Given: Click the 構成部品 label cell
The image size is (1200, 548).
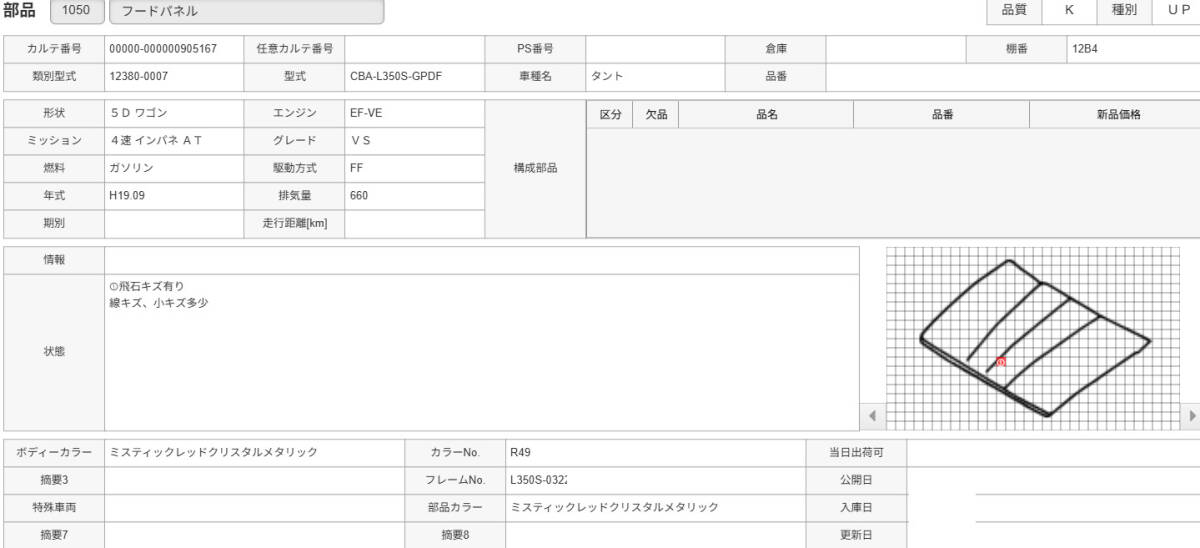Looking at the screenshot, I should tap(535, 168).
